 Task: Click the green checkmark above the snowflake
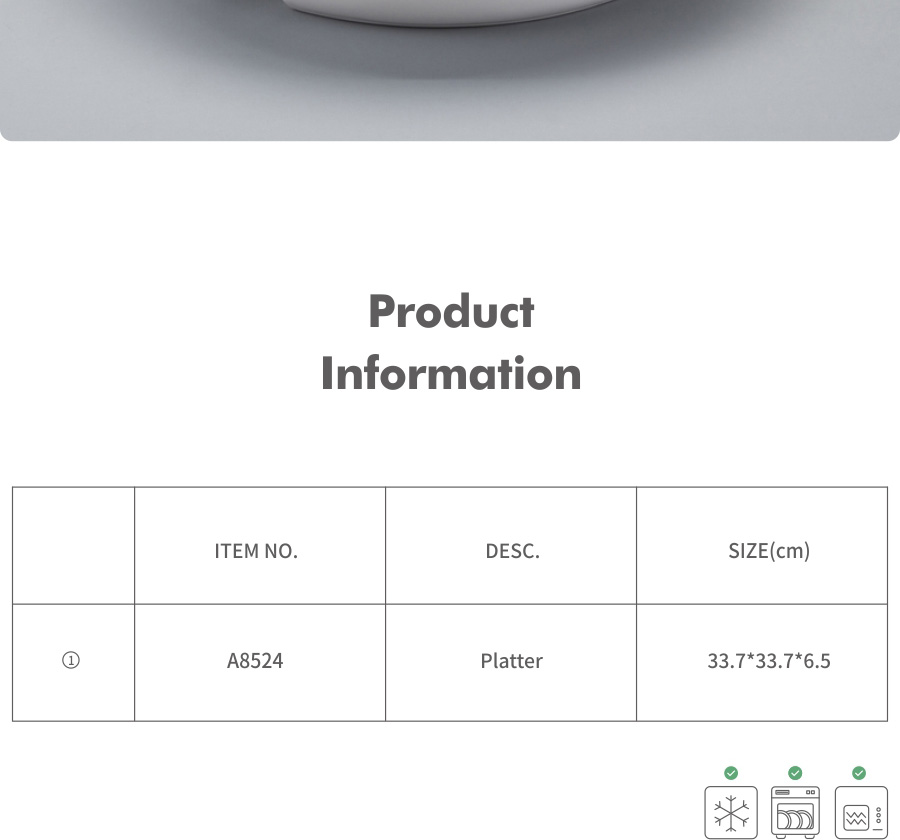tap(731, 773)
